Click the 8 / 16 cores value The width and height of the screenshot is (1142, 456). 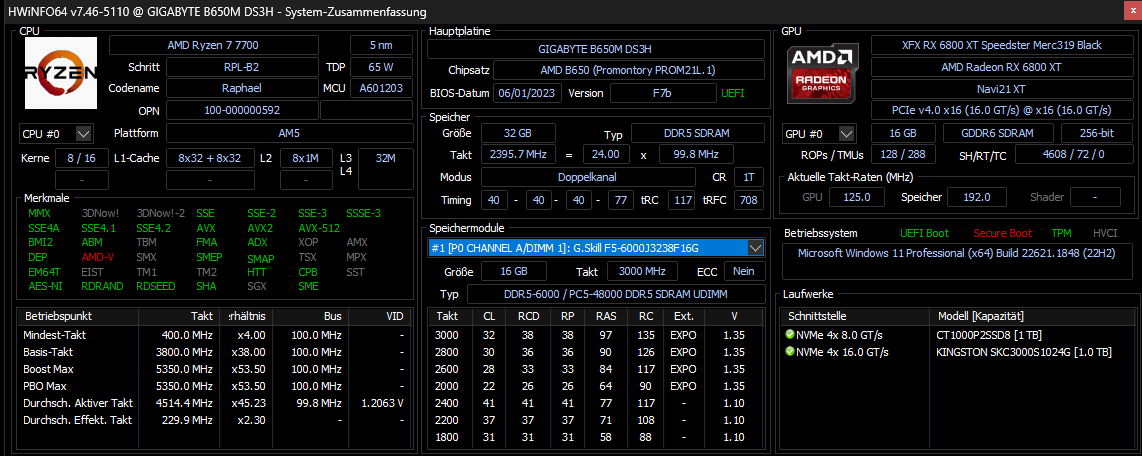82,159
